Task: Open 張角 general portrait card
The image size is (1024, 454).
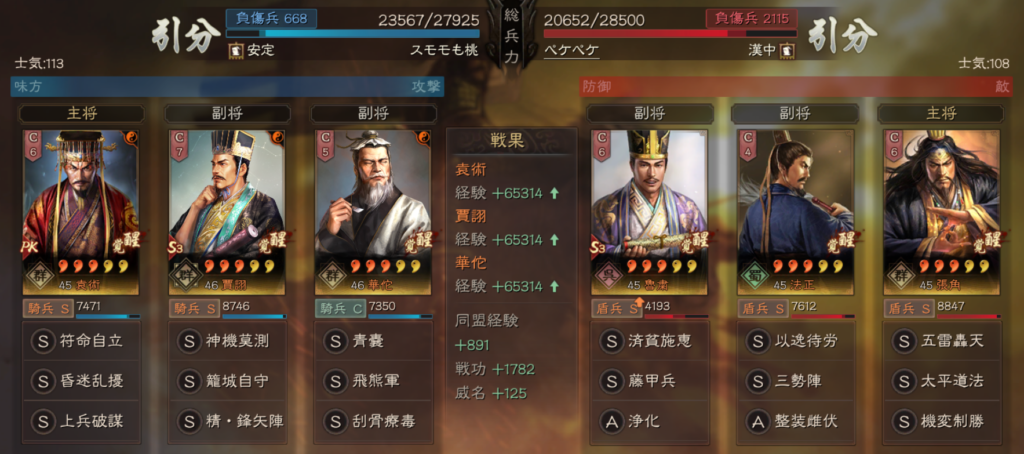Action: pyautogui.click(x=941, y=212)
